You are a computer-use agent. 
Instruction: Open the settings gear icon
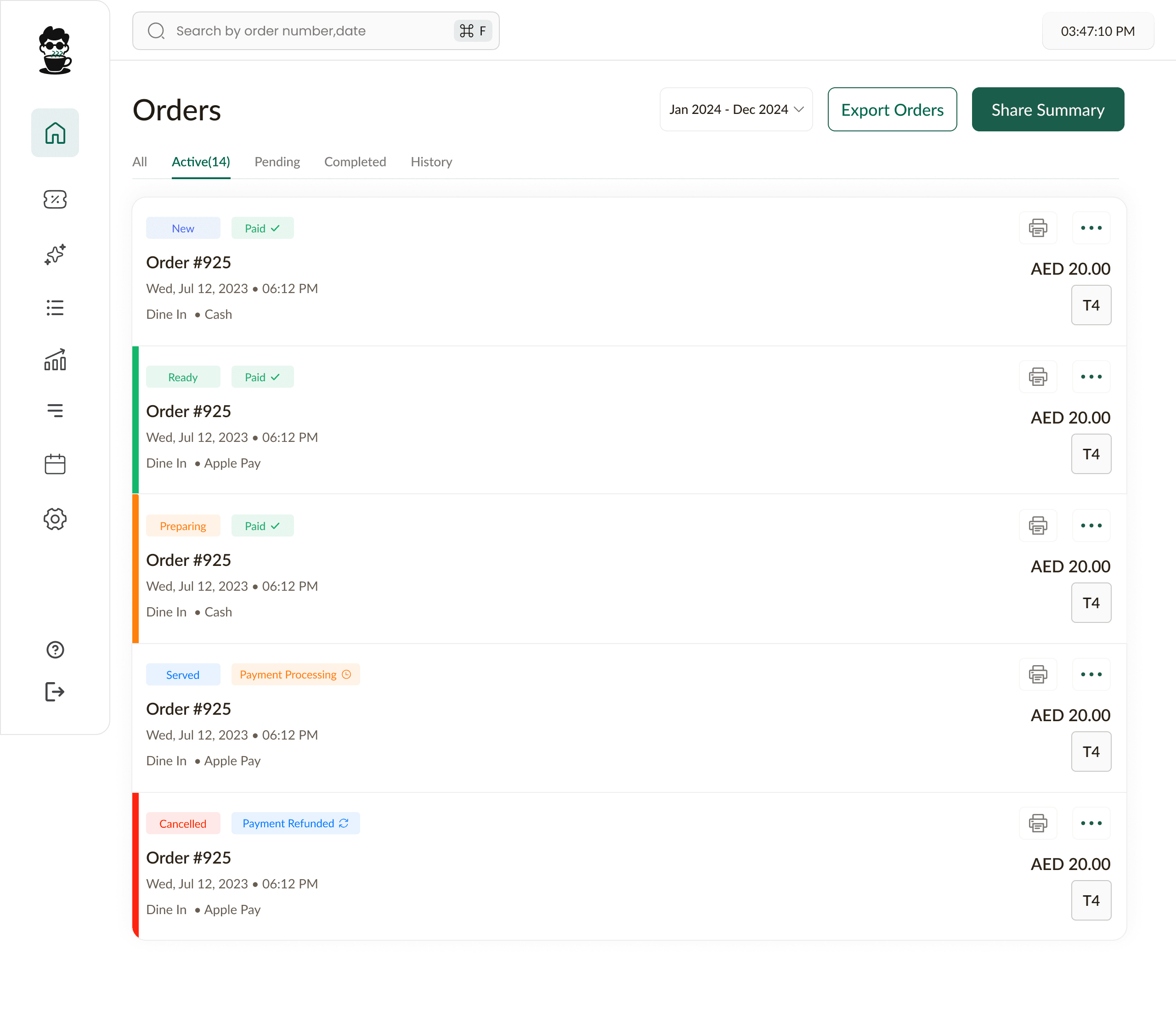point(55,519)
